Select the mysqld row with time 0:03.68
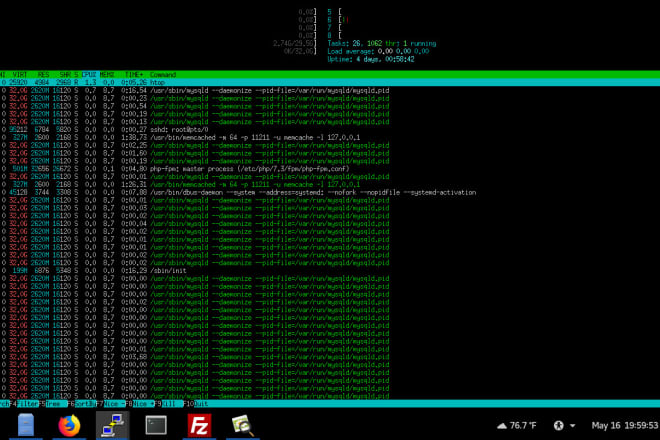 pos(330,357)
